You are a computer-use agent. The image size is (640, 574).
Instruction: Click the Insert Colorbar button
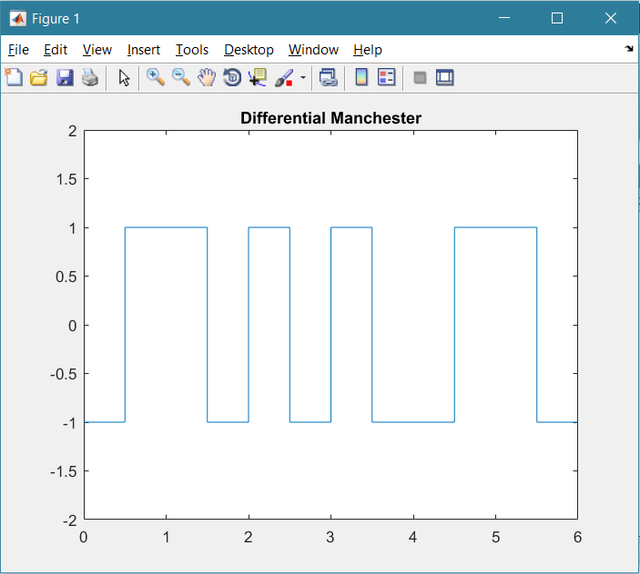361,77
